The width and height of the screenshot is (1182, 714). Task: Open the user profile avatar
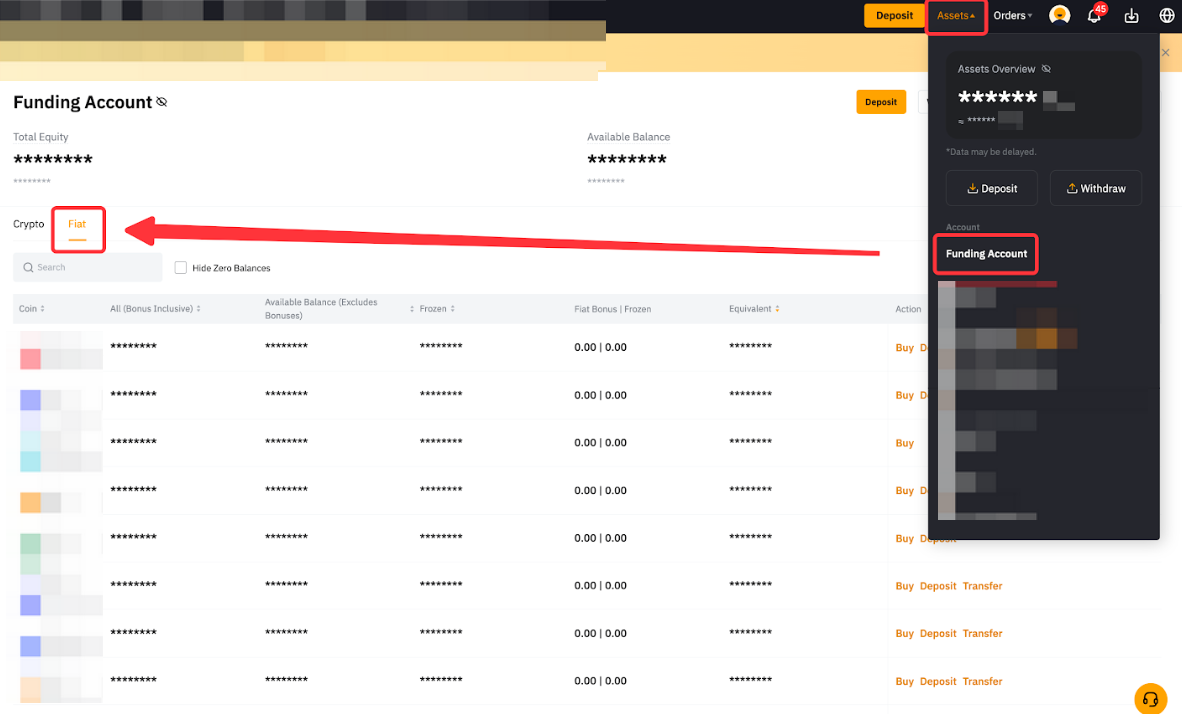1059,16
